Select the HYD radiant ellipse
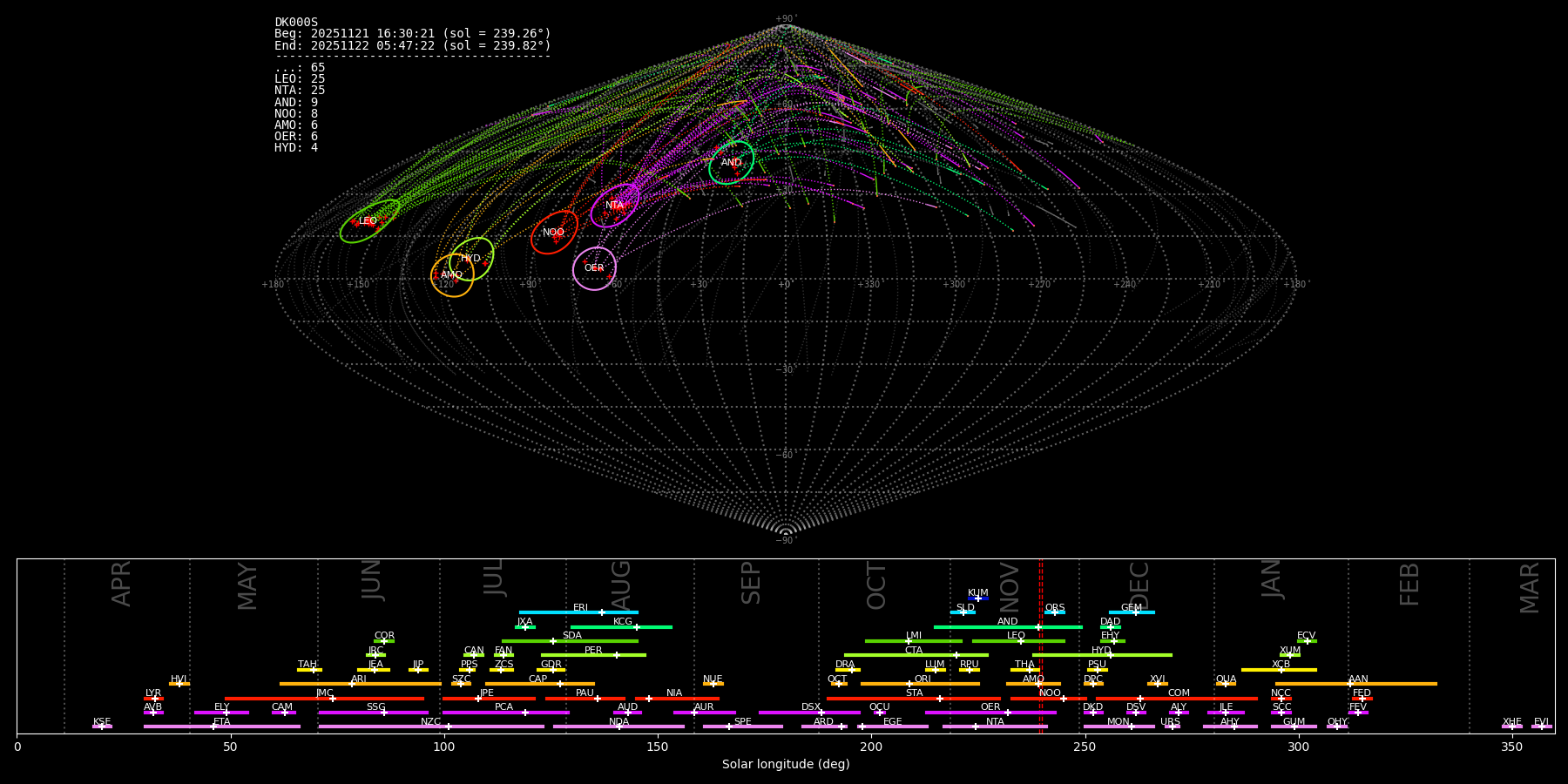The image size is (1568, 784). (471, 259)
